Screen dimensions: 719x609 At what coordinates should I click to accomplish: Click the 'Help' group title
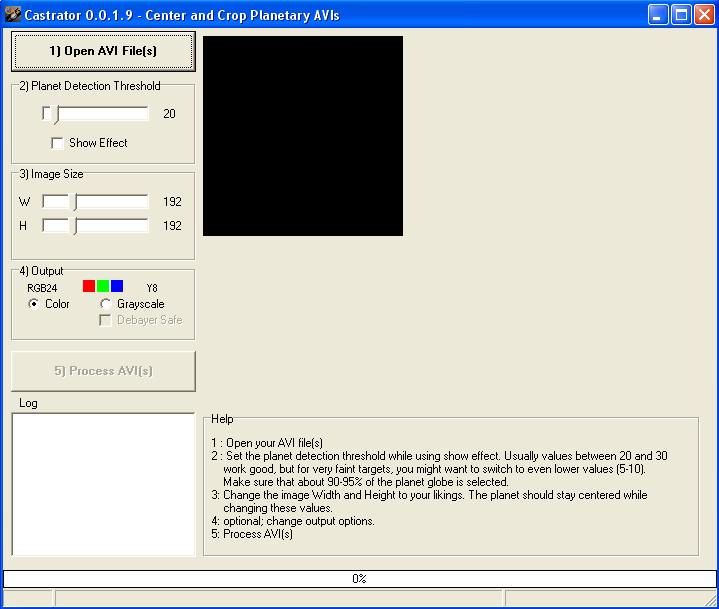[x=222, y=419]
